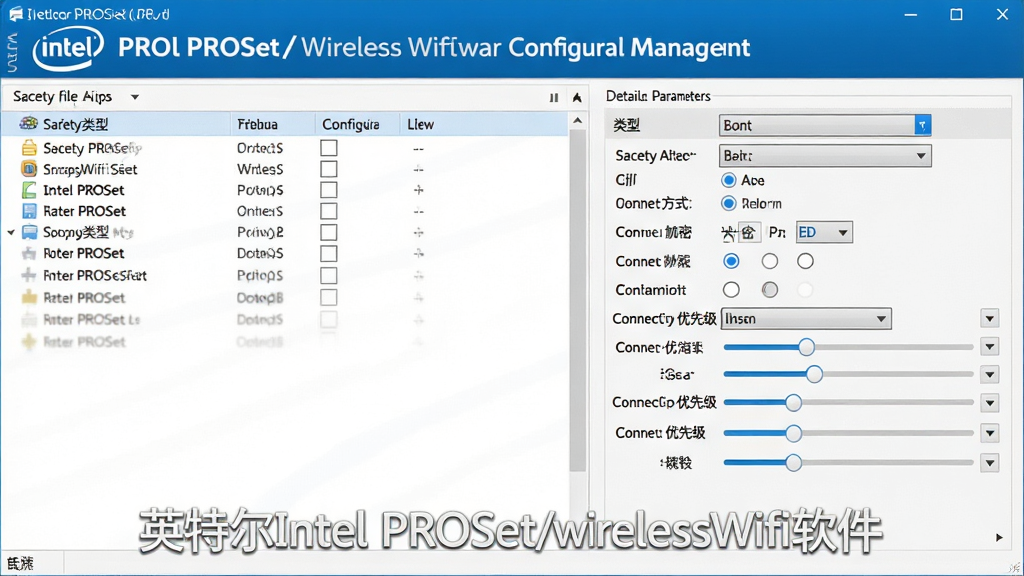This screenshot has height=576, width=1024.
Task: Open the Sacety Altec Baitz dropdown
Action: click(825, 155)
